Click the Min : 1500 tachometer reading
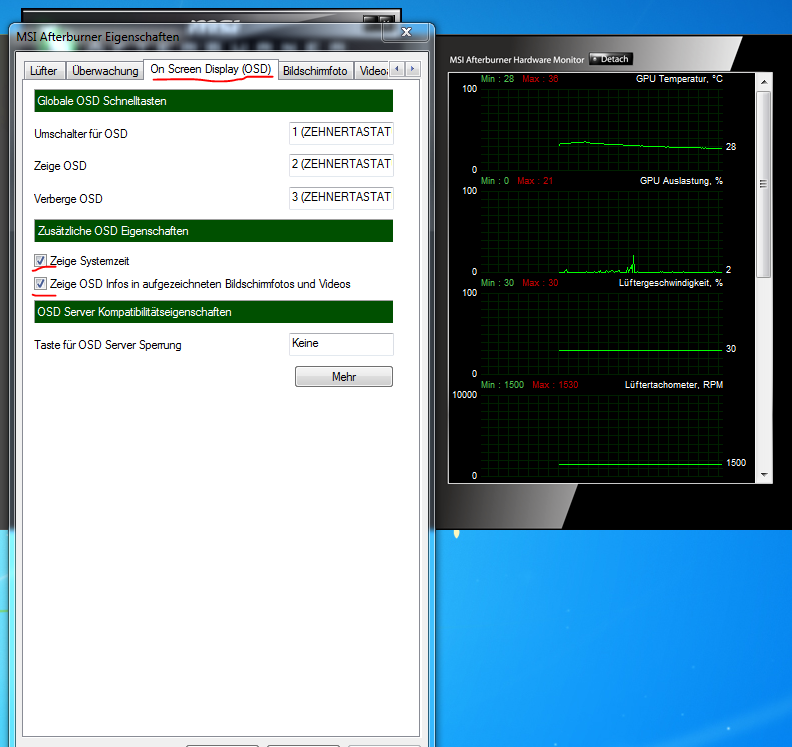Image resolution: width=792 pixels, height=747 pixels. pos(502,385)
